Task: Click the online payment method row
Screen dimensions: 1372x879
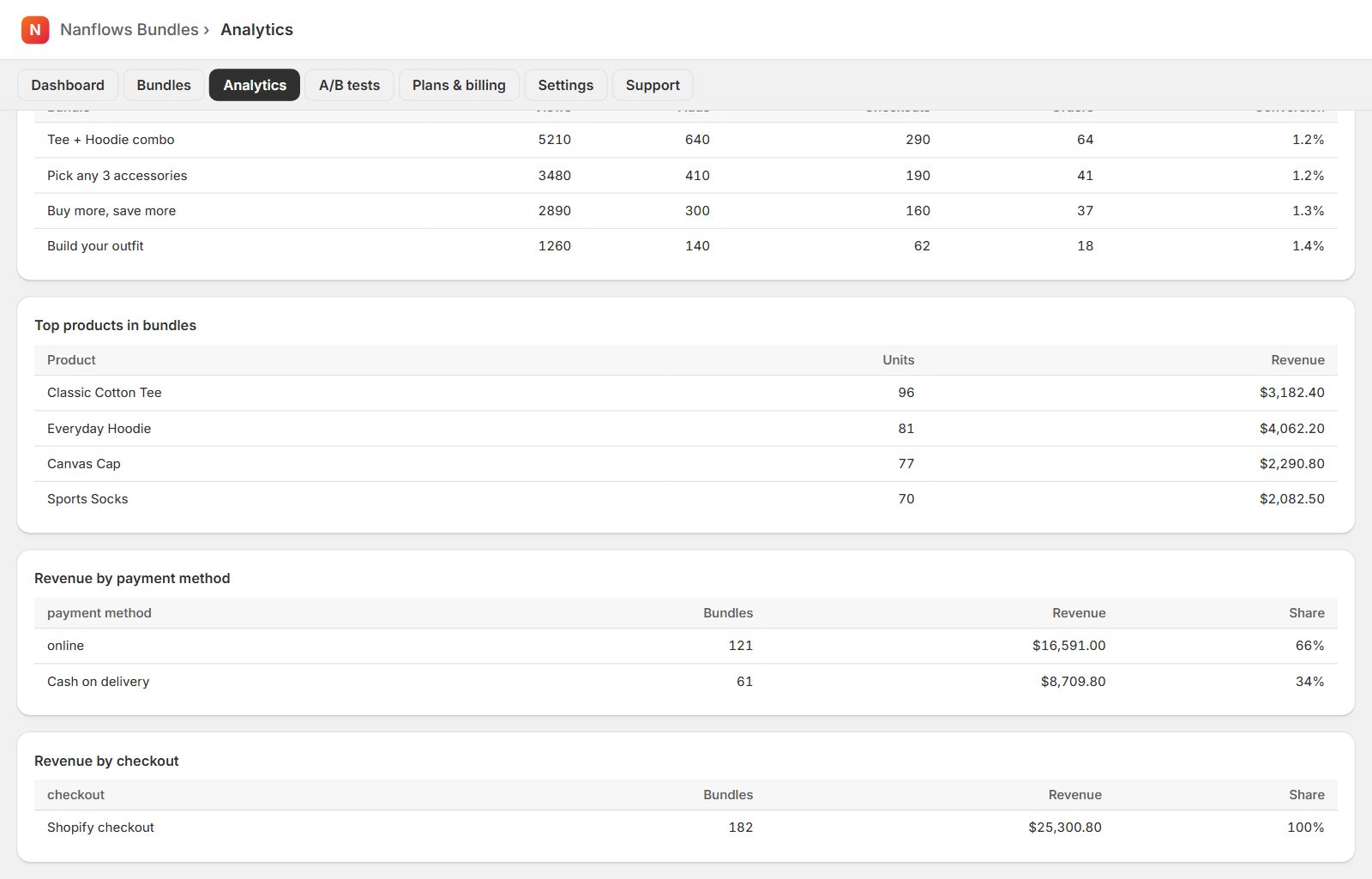Action: (686, 646)
